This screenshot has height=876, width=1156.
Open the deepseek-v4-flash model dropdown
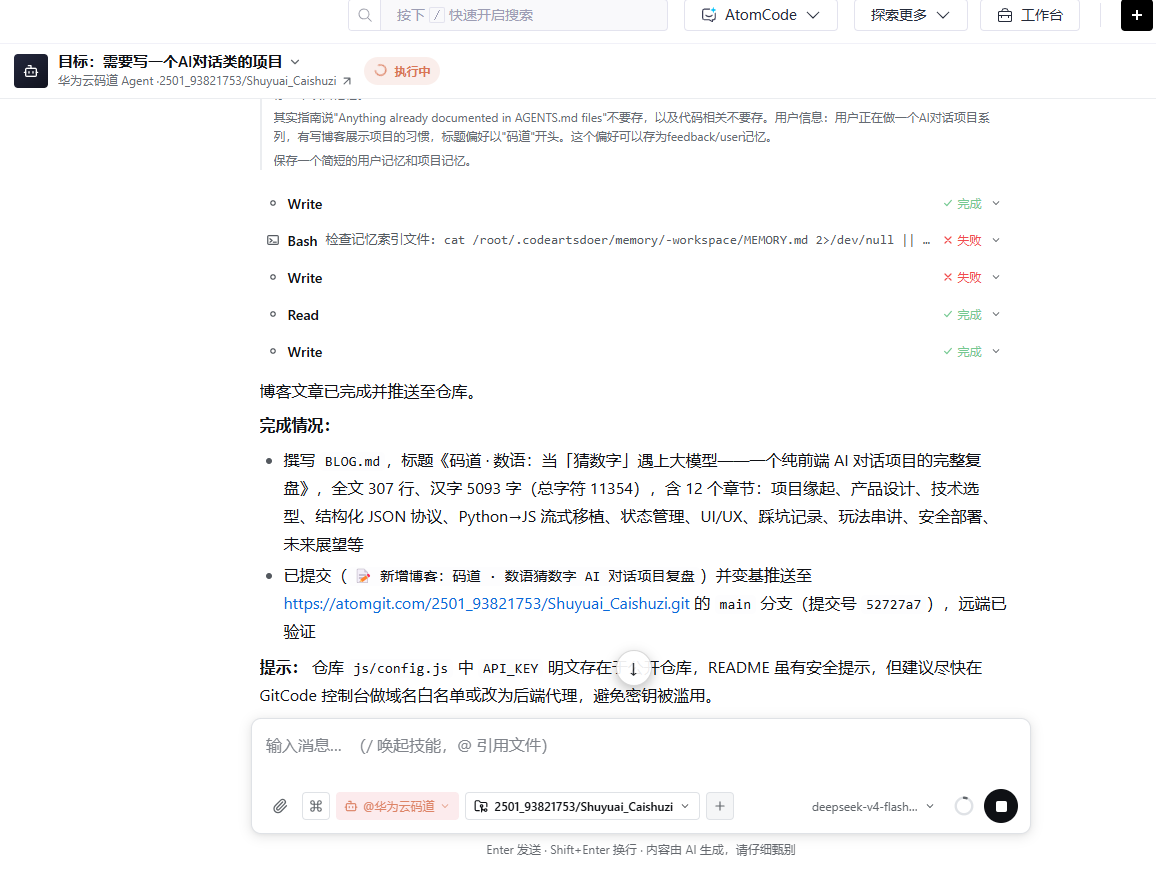point(873,807)
